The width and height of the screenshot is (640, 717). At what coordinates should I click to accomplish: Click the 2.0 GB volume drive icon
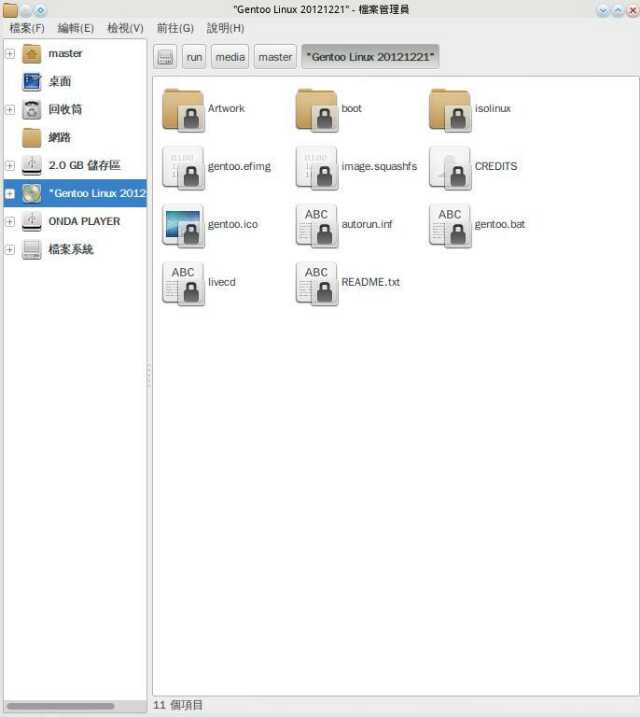click(32, 166)
